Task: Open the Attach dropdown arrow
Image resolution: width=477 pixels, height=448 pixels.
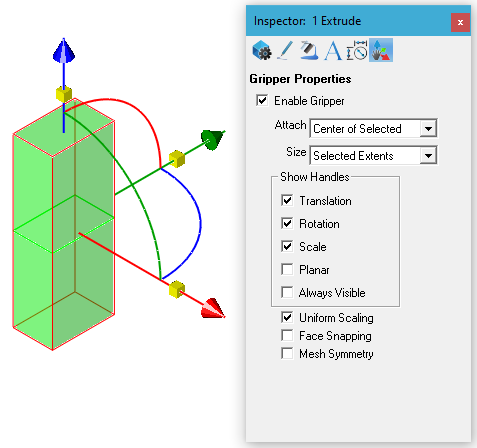Action: coord(428,128)
